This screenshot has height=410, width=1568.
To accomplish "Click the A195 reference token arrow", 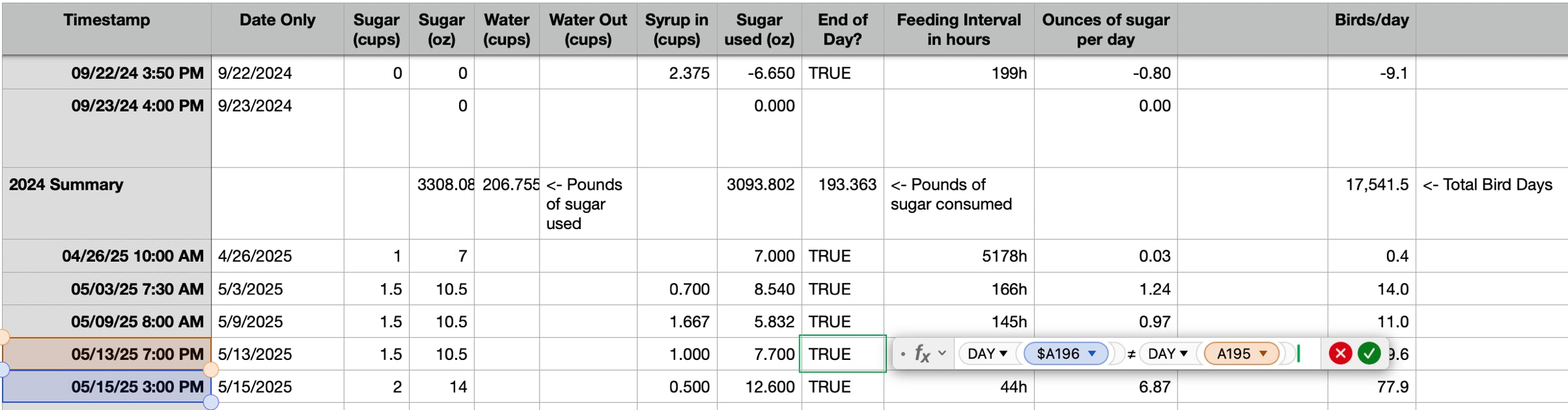I will click(1263, 353).
